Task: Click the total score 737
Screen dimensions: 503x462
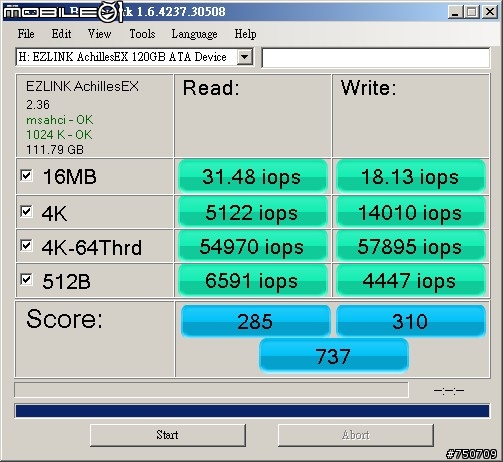Action: tap(334, 356)
